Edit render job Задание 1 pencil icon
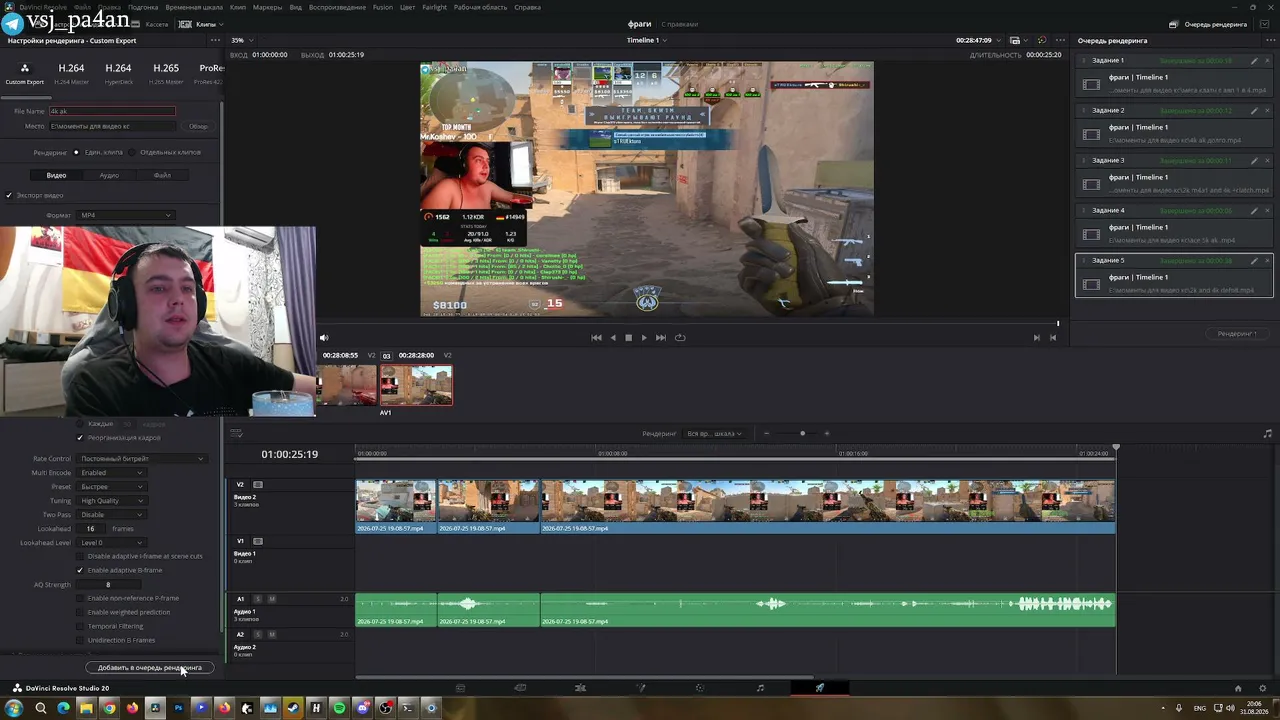This screenshot has width=1280, height=720. (1254, 61)
